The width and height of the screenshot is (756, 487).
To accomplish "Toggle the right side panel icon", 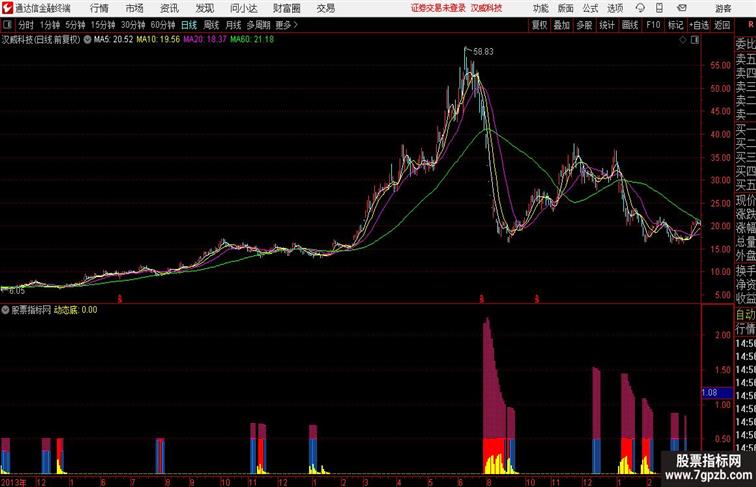I will point(695,40).
